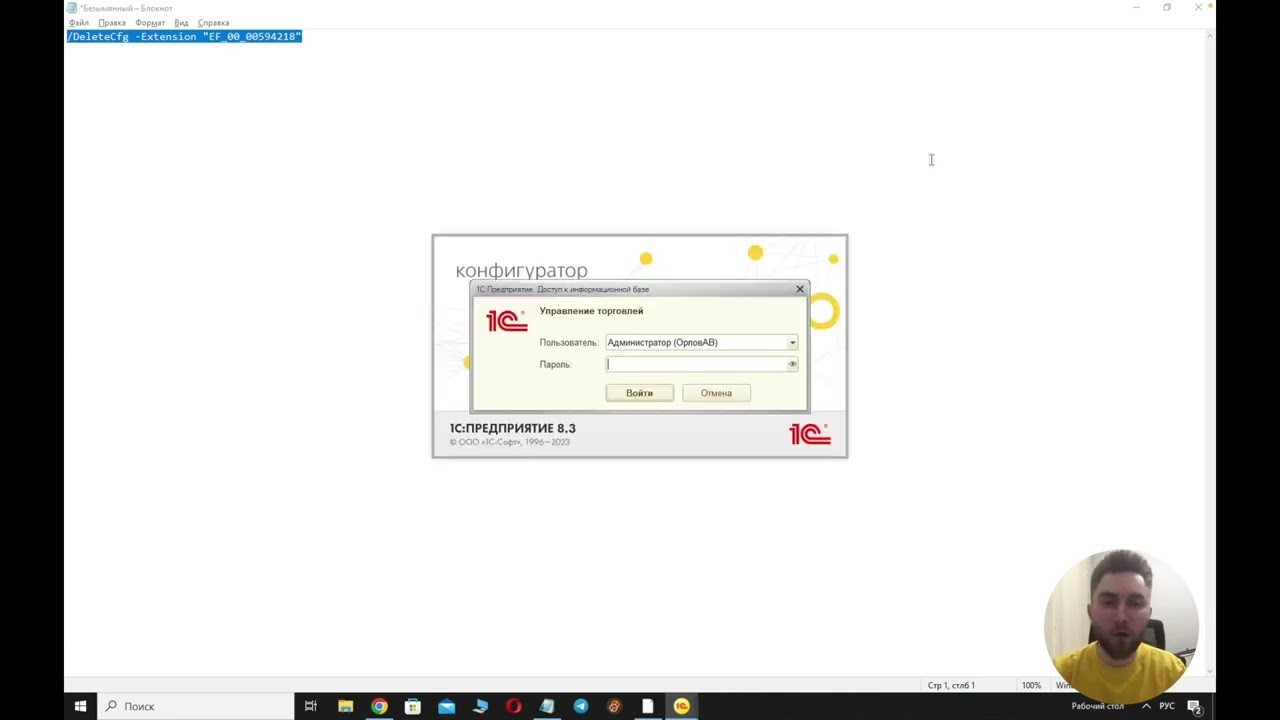Open the Пользователь user dropdown list
This screenshot has height=720, width=1280.
[x=792, y=343]
